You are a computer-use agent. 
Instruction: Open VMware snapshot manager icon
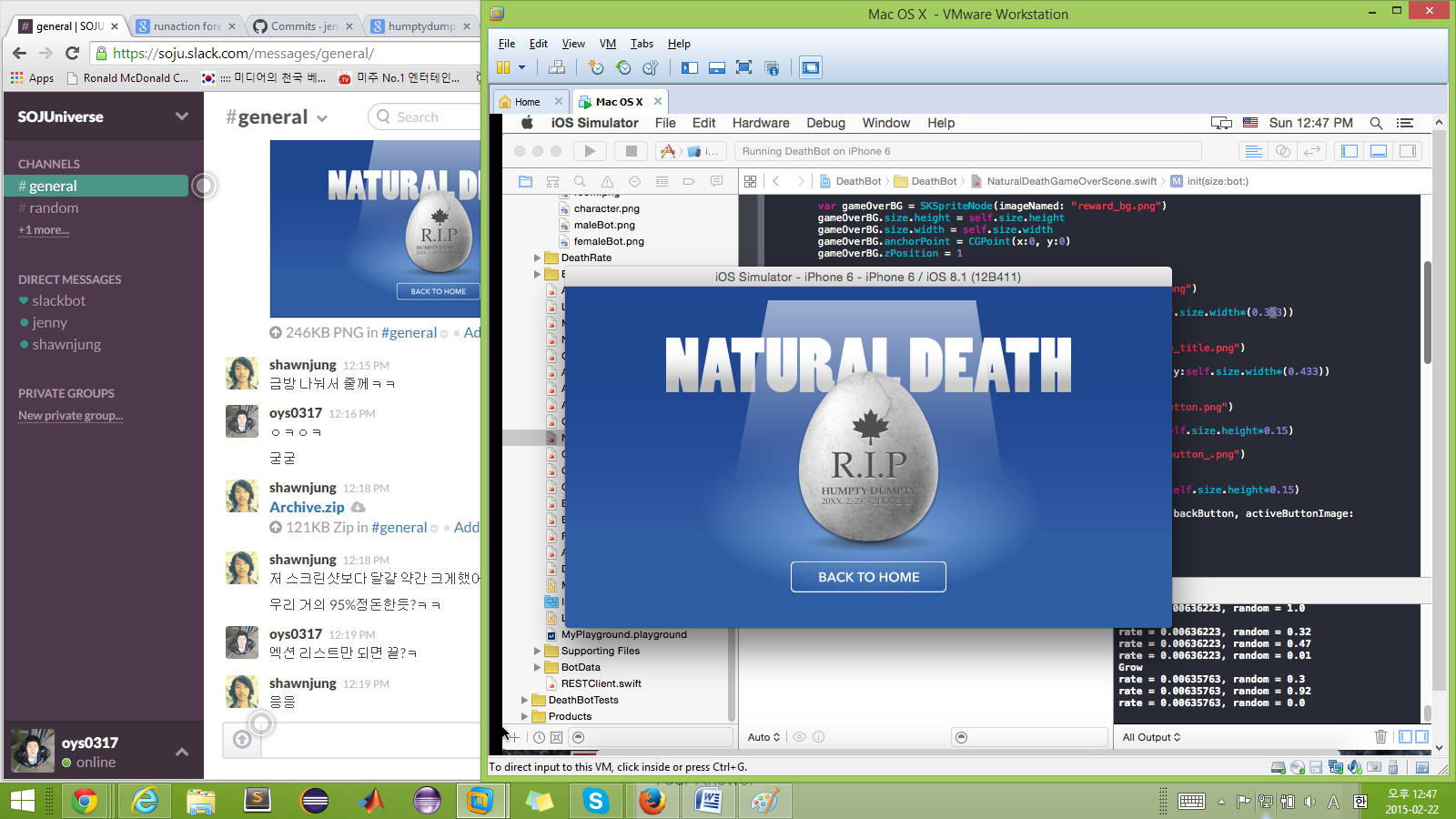pos(651,67)
